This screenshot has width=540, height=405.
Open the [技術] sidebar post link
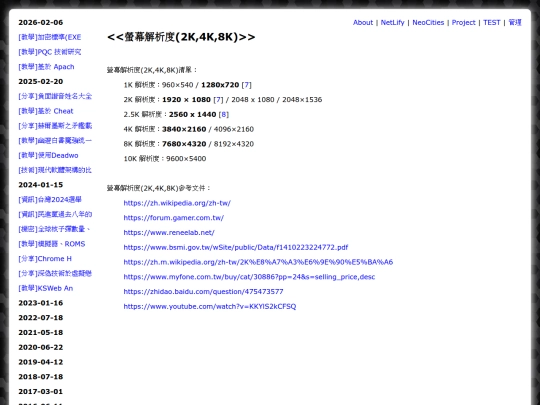coord(55,170)
